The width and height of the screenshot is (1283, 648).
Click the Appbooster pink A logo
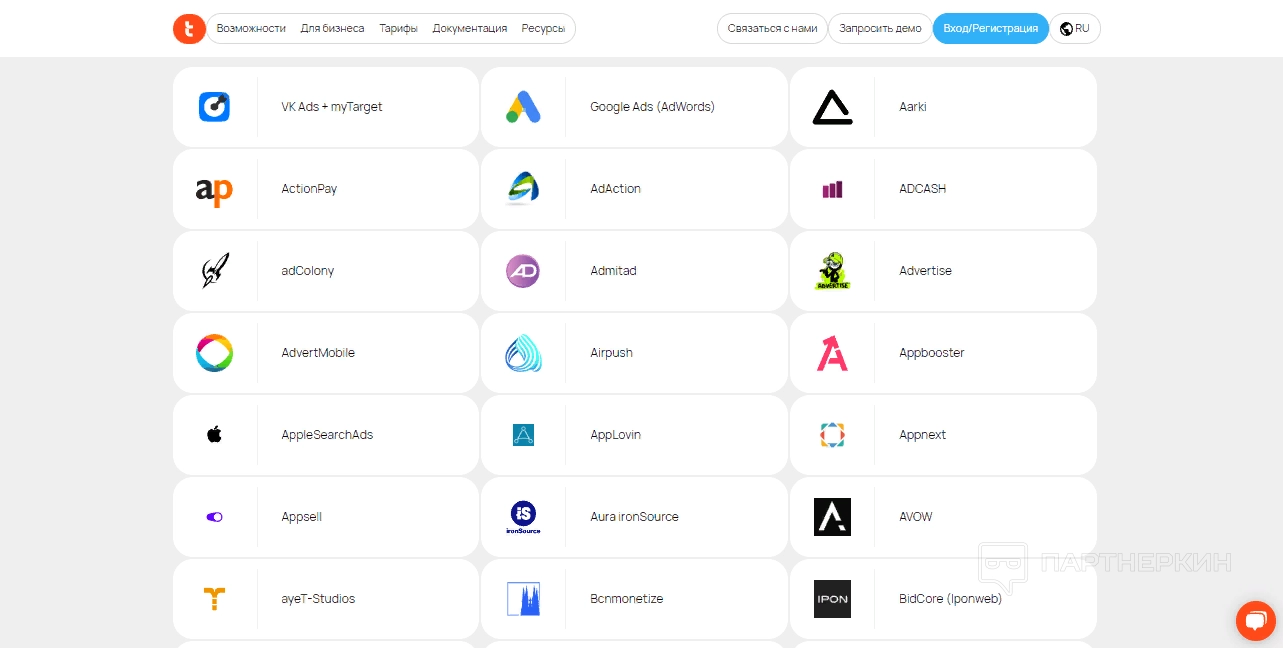[x=832, y=353]
